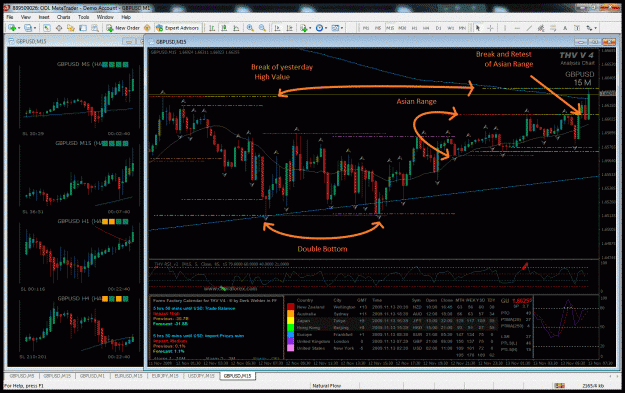The width and height of the screenshot is (625, 393).
Task: Open the Tools menu
Action: click(83, 17)
